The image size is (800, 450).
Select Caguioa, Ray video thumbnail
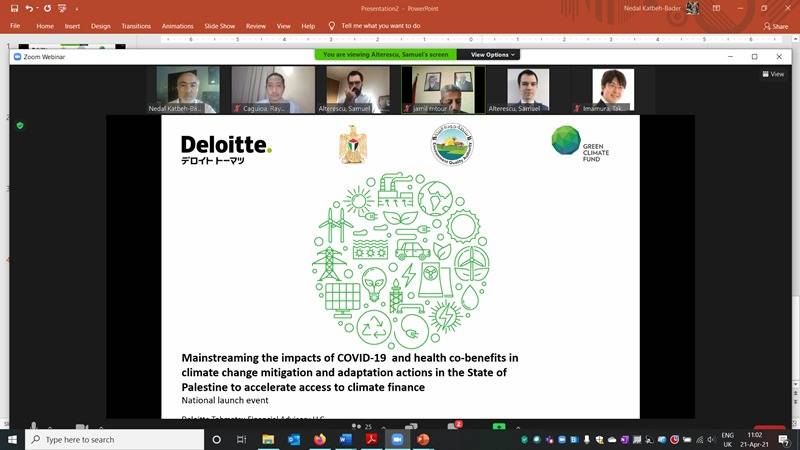pos(273,90)
